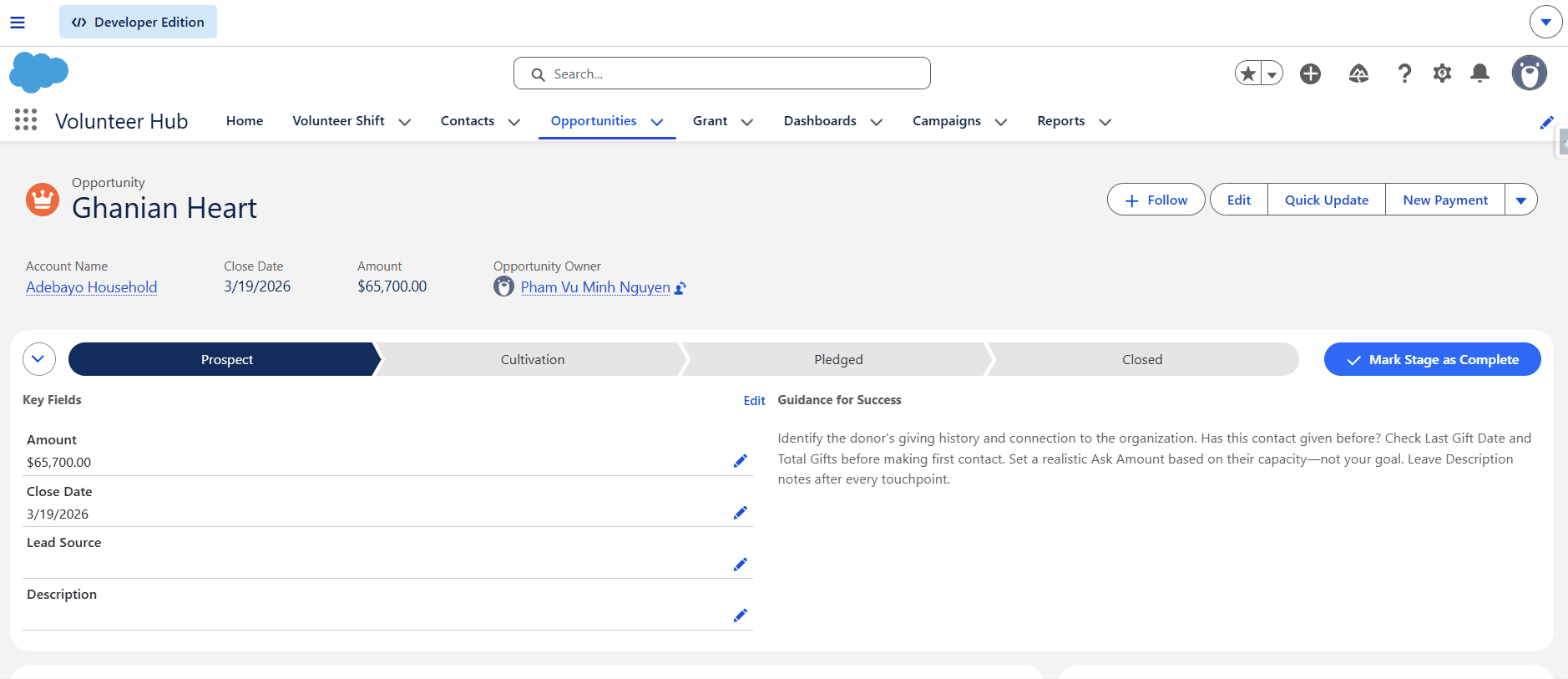This screenshot has width=1568, height=679.
Task: Edit the Amount field pencil
Action: click(740, 461)
